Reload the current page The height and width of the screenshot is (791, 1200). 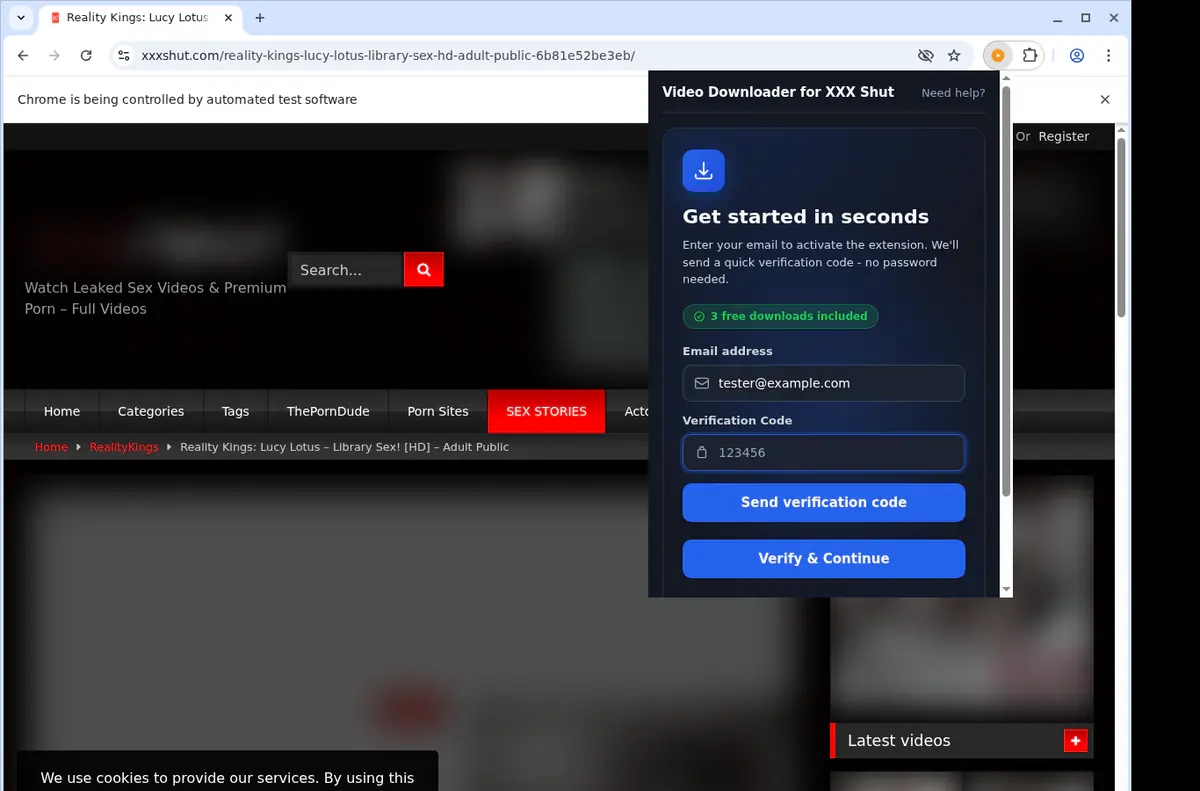(86, 56)
